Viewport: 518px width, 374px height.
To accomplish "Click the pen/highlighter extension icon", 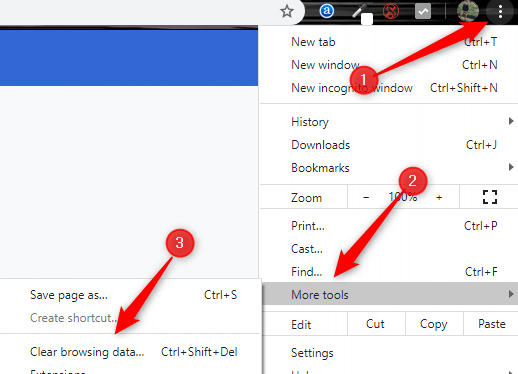I will tap(362, 13).
